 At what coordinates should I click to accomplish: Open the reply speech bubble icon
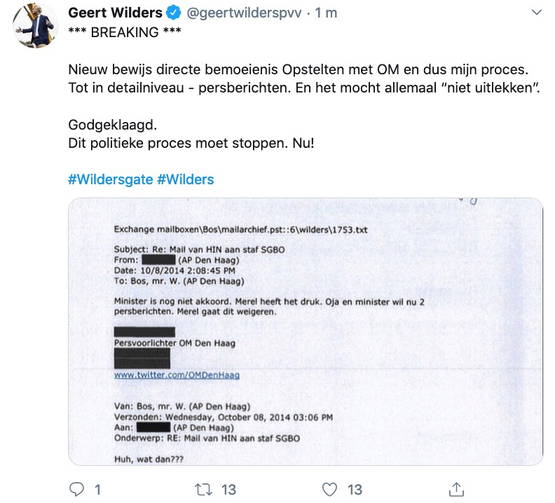pyautogui.click(x=77, y=489)
